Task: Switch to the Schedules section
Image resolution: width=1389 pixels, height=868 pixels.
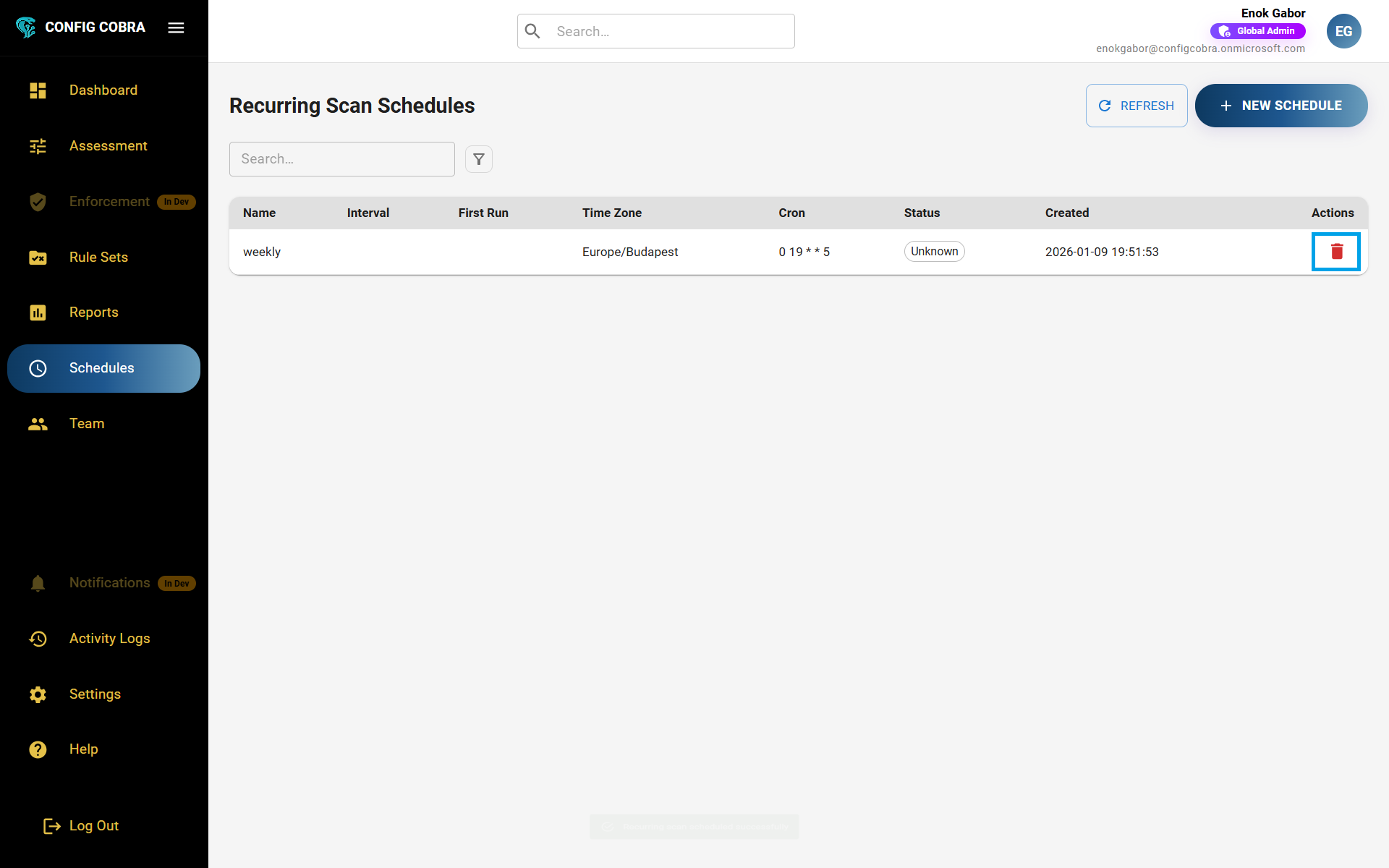Action: (101, 367)
